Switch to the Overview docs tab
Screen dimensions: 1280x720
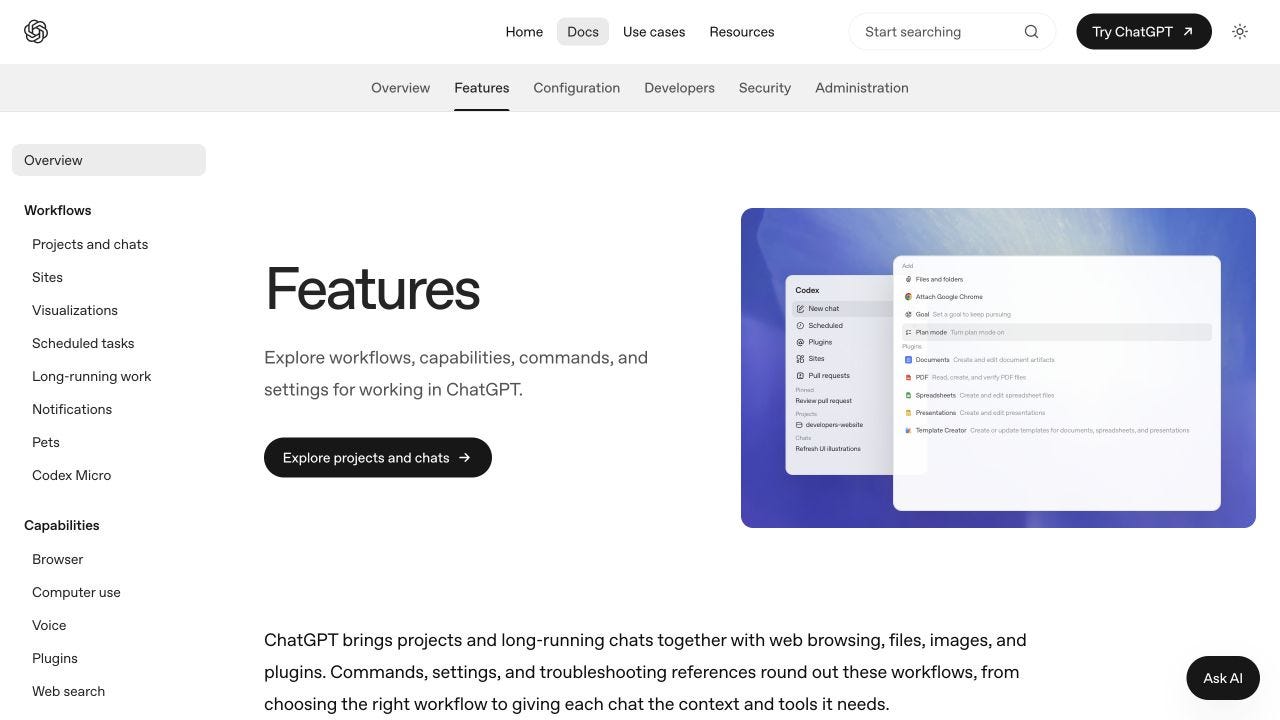[x=400, y=88]
